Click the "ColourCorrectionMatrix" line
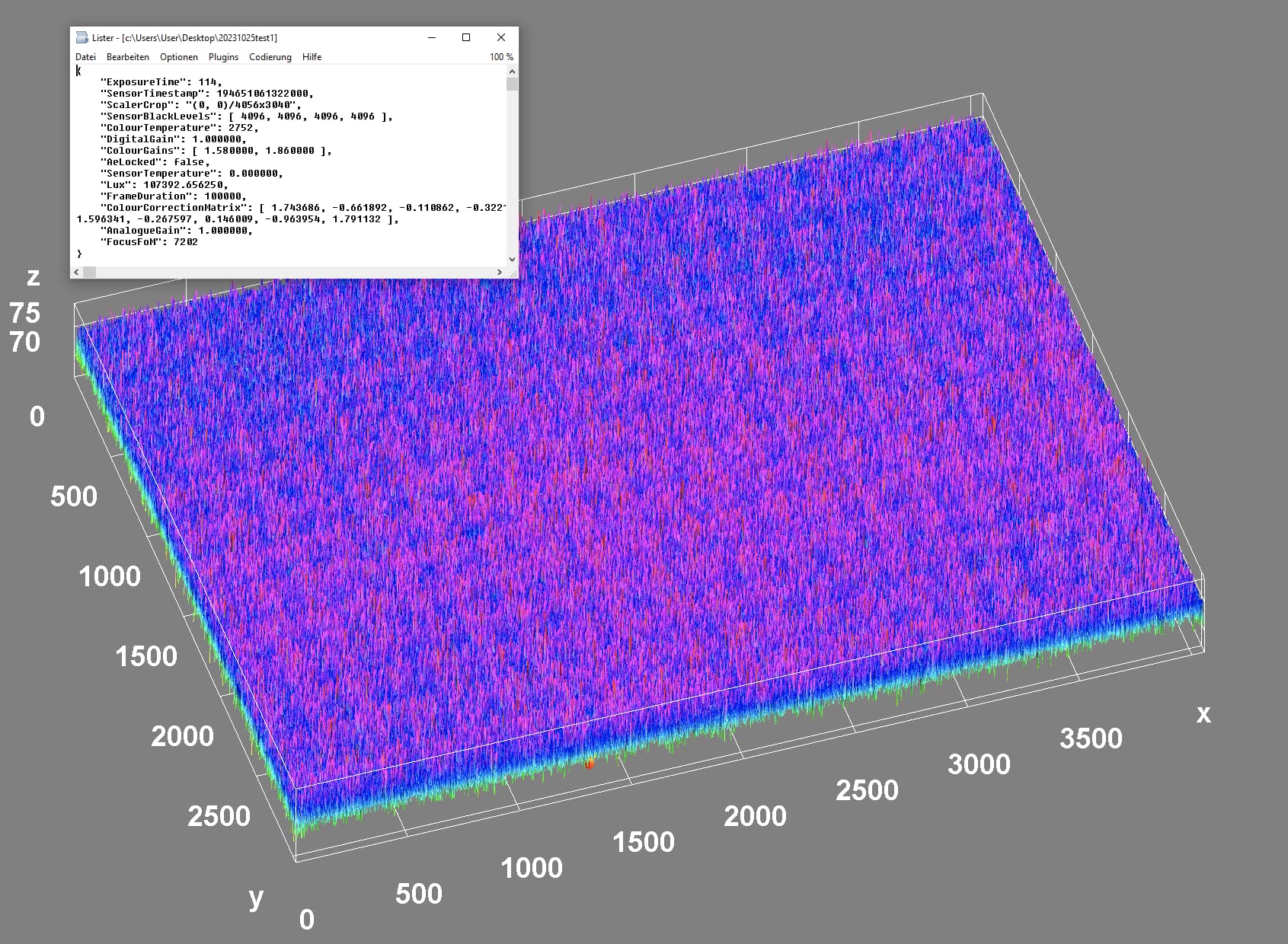 coord(303,208)
